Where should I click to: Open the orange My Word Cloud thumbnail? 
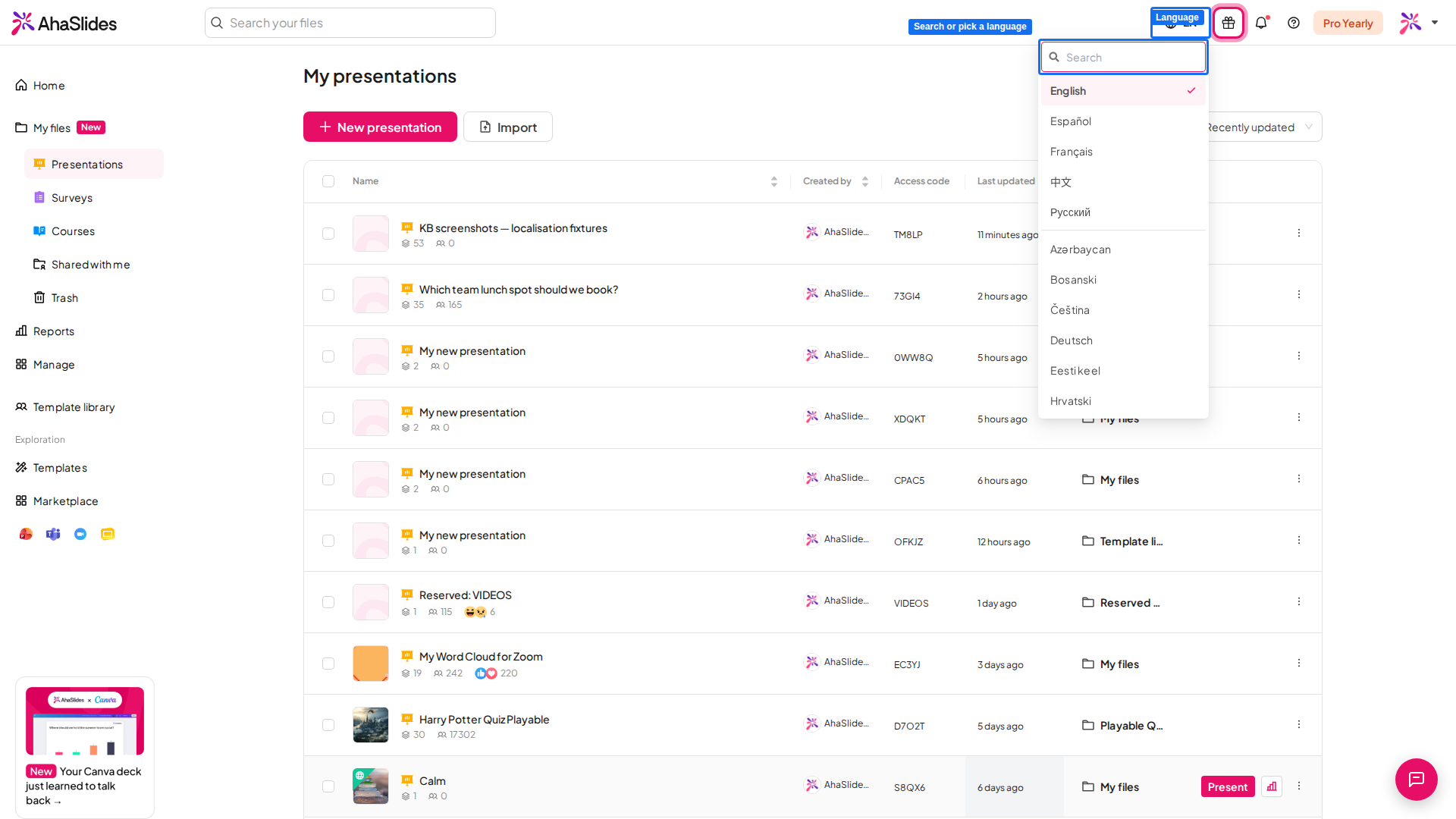click(371, 664)
